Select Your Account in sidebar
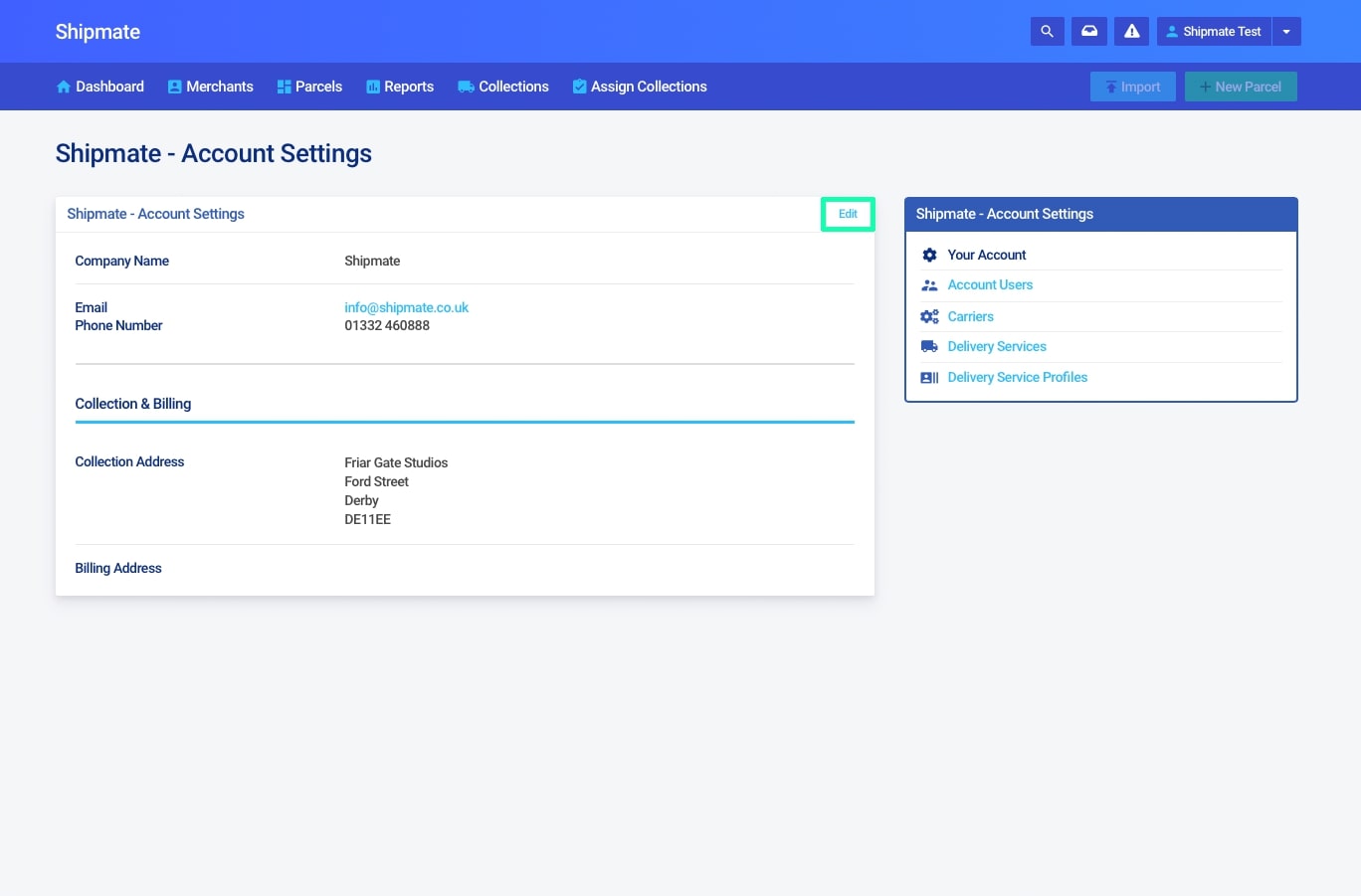The width and height of the screenshot is (1361, 896). (x=987, y=255)
